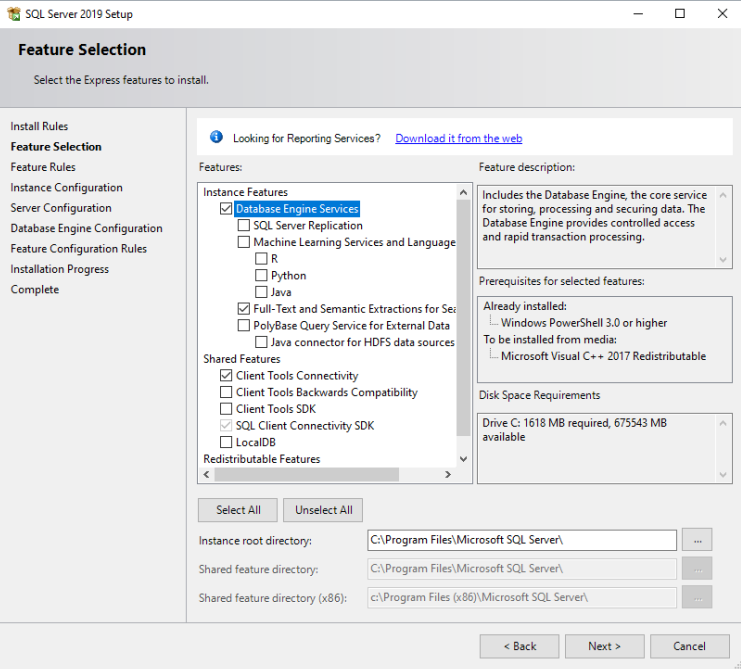This screenshot has height=669, width=741.
Task: Maximize the SQL Server 2019 Setup window
Action: [680, 14]
